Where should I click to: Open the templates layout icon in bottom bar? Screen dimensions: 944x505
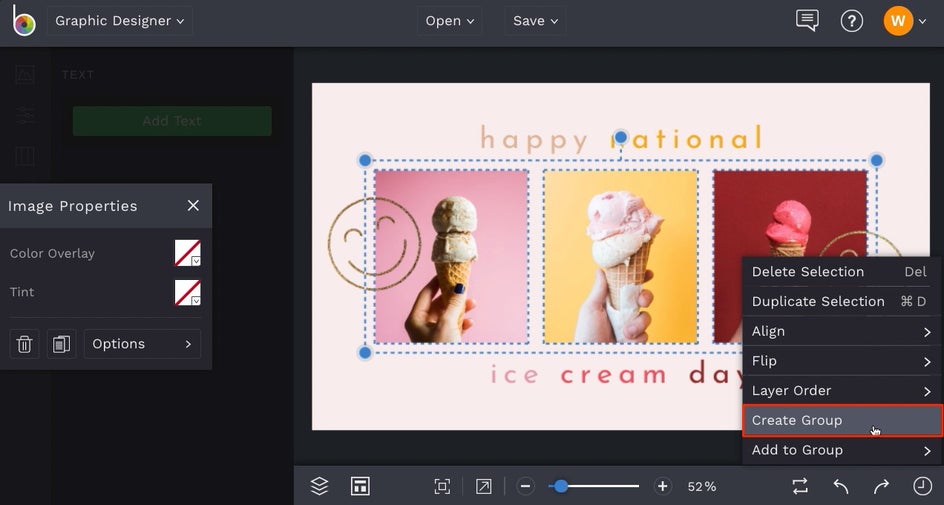coord(360,486)
